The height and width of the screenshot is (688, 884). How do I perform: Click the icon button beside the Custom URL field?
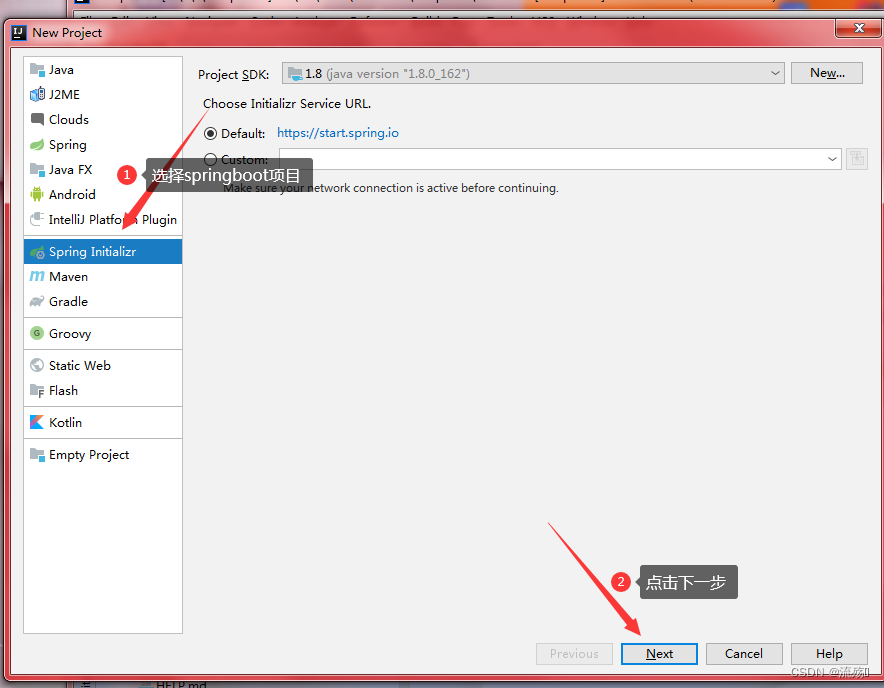[857, 159]
